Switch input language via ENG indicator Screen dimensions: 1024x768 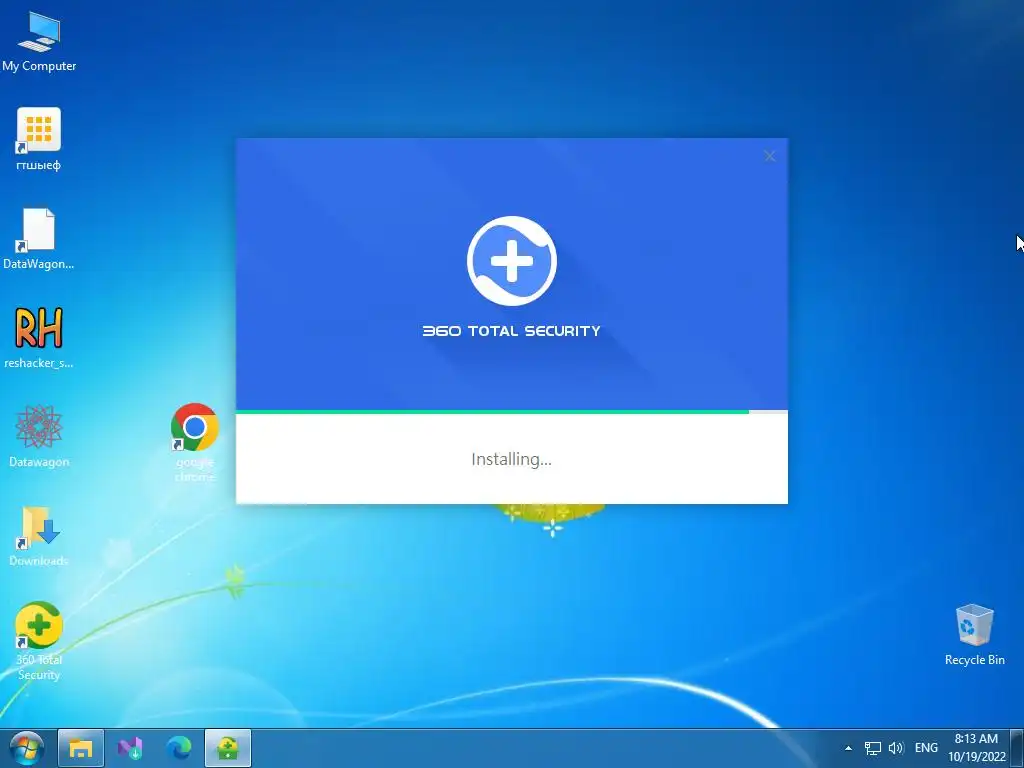pos(926,748)
